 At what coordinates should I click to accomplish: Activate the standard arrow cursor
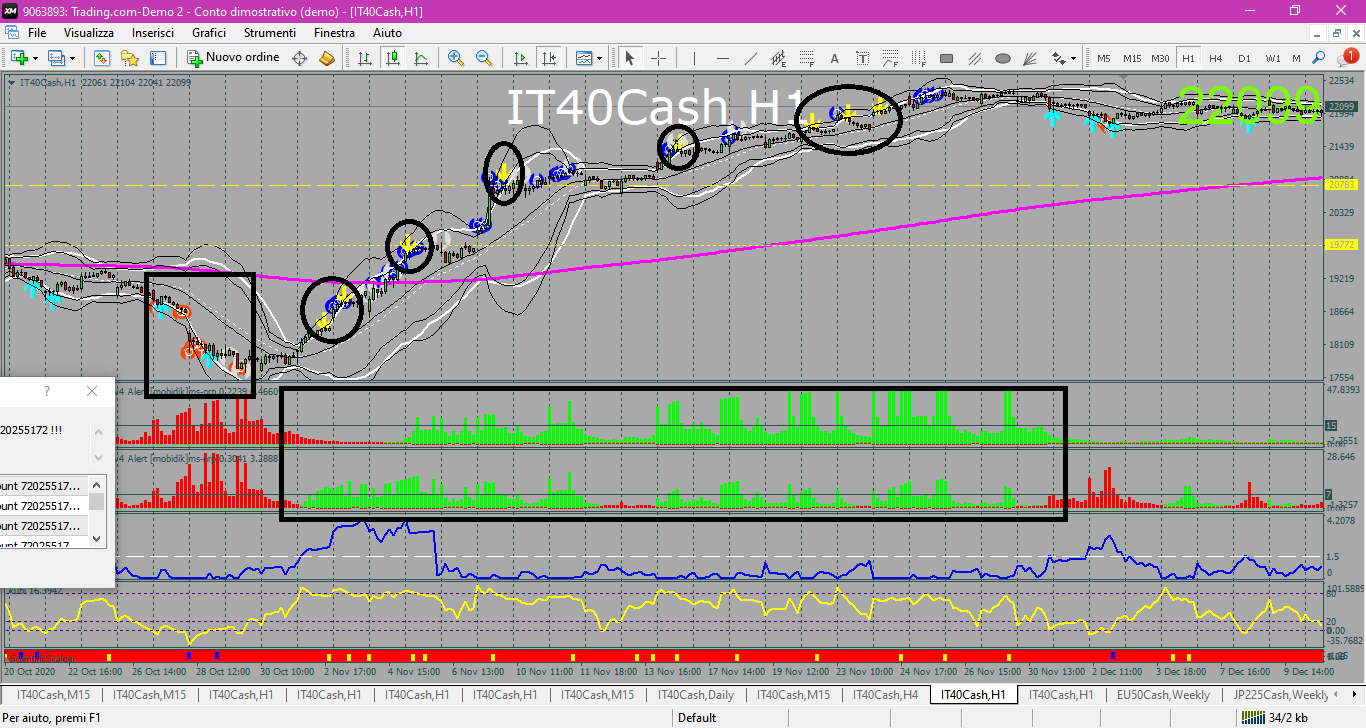pos(629,58)
